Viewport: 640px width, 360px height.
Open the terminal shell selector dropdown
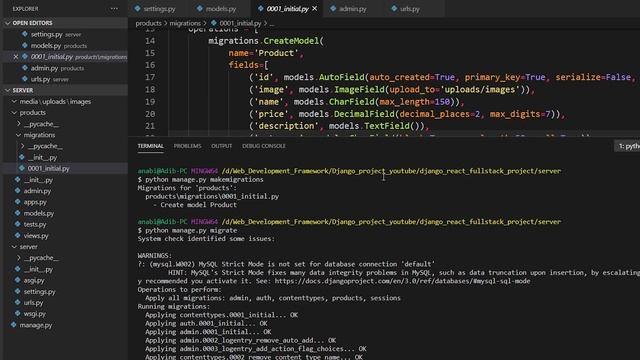[628, 146]
